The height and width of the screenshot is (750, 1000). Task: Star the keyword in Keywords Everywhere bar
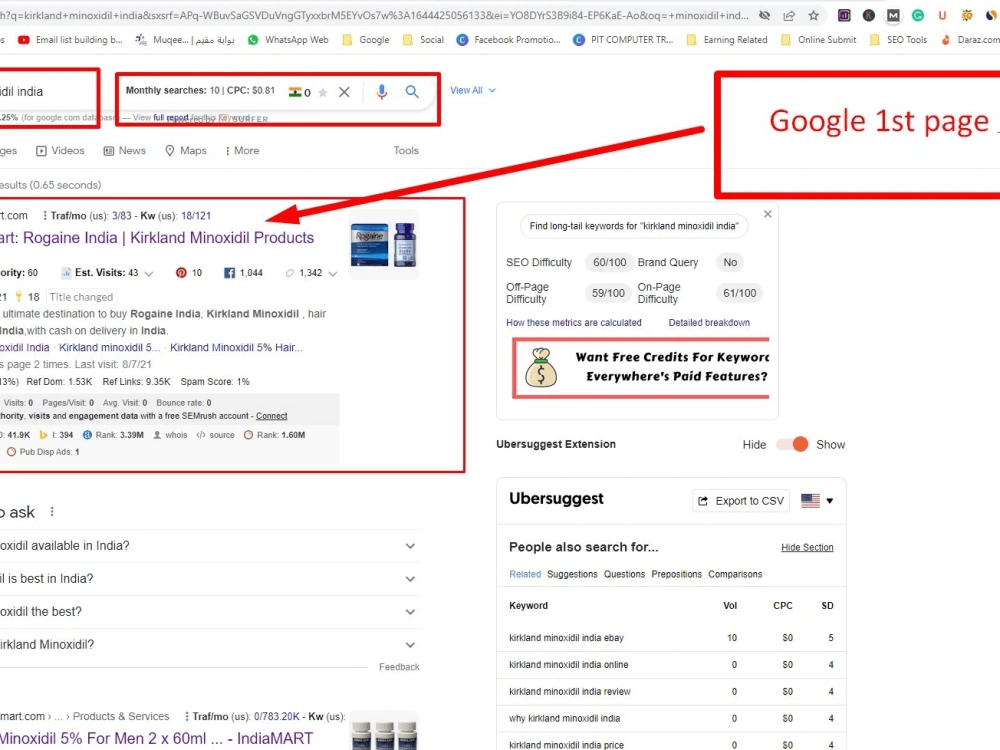323,92
